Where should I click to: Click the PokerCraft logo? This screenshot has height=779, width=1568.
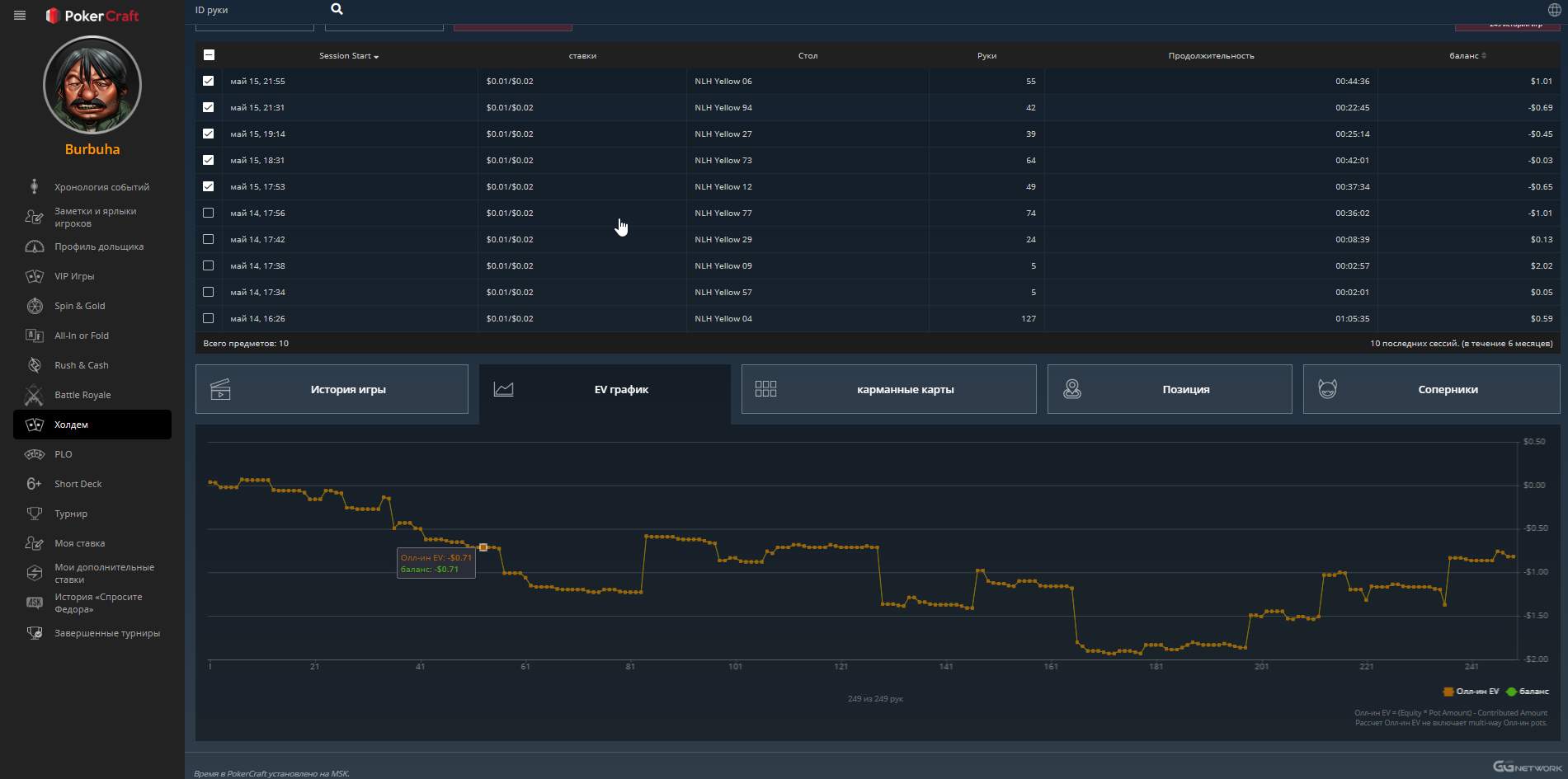click(92, 16)
